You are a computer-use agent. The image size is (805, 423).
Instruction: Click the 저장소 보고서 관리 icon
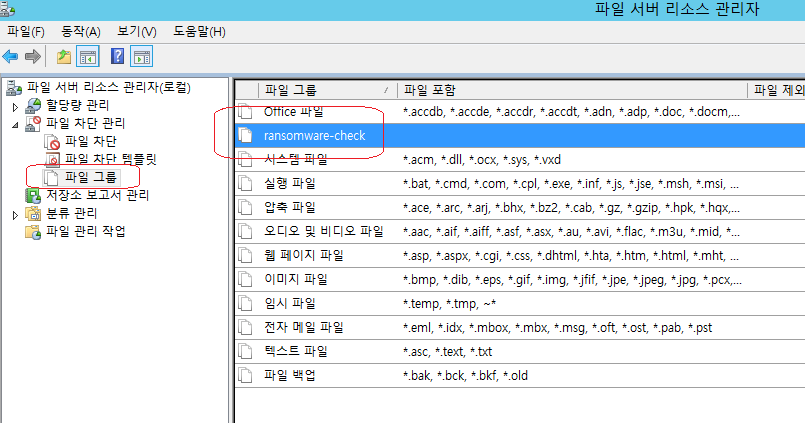click(x=33, y=196)
